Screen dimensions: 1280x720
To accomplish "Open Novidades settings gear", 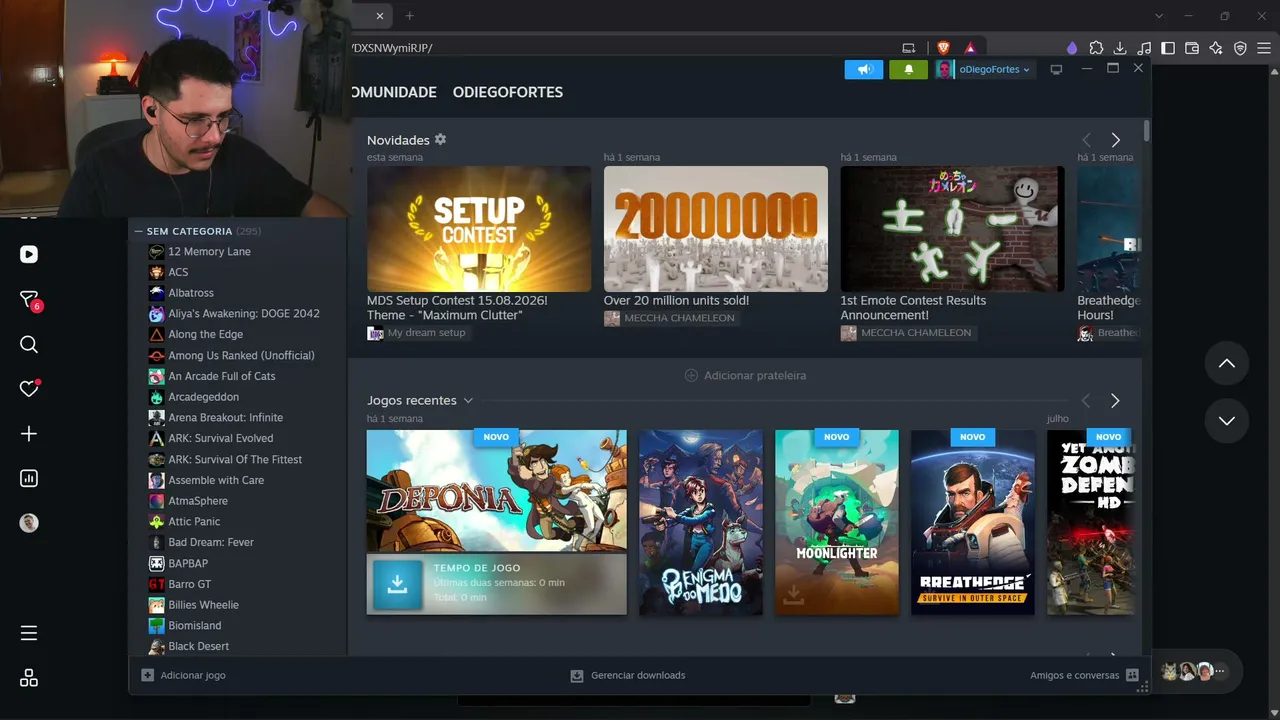I will 440,139.
